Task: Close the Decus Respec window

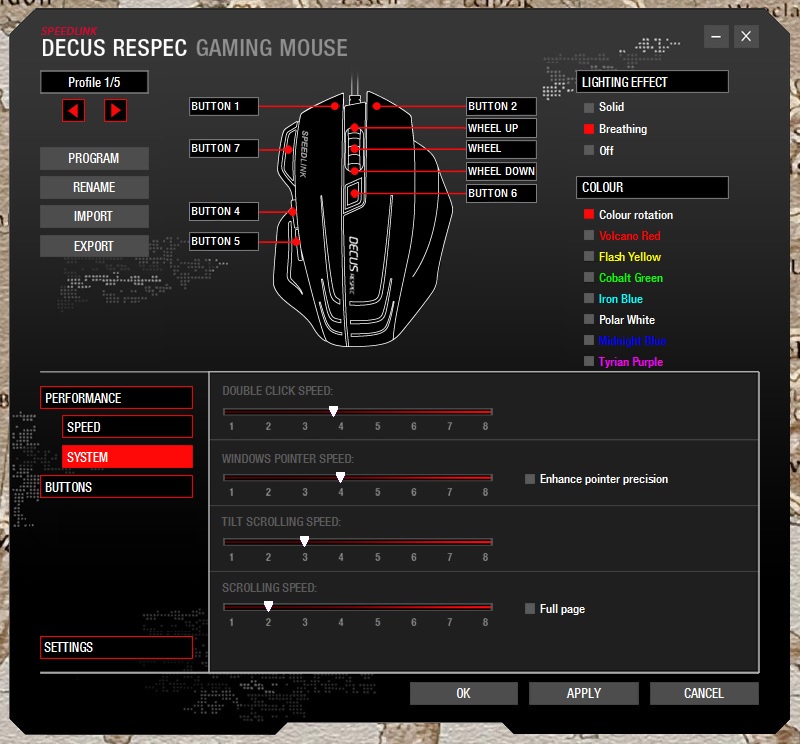Action: pos(746,36)
